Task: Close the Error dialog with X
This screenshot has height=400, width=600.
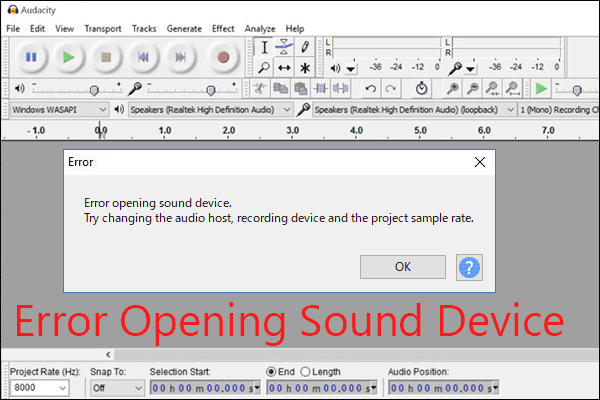Action: (x=480, y=162)
